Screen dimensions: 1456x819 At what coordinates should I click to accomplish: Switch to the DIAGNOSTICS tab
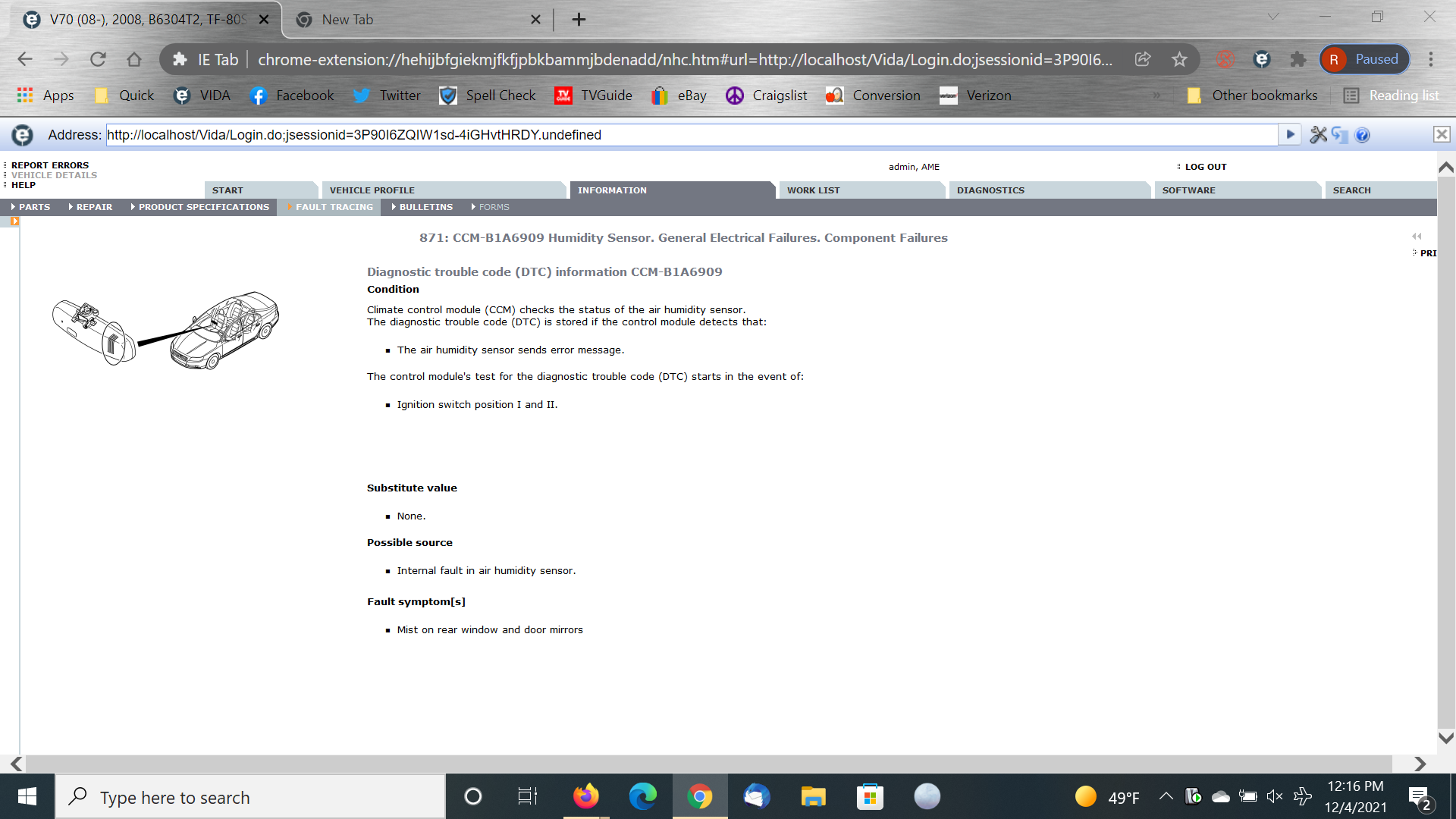coord(990,190)
